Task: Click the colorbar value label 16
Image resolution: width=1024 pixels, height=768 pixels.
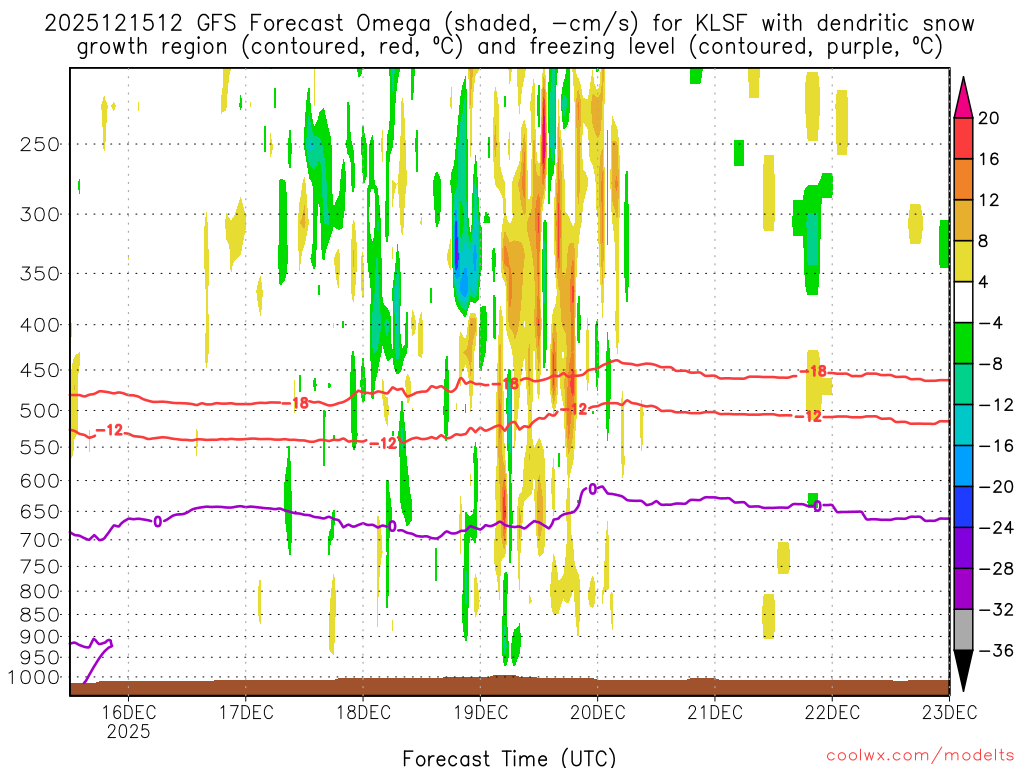Action: tap(989, 159)
